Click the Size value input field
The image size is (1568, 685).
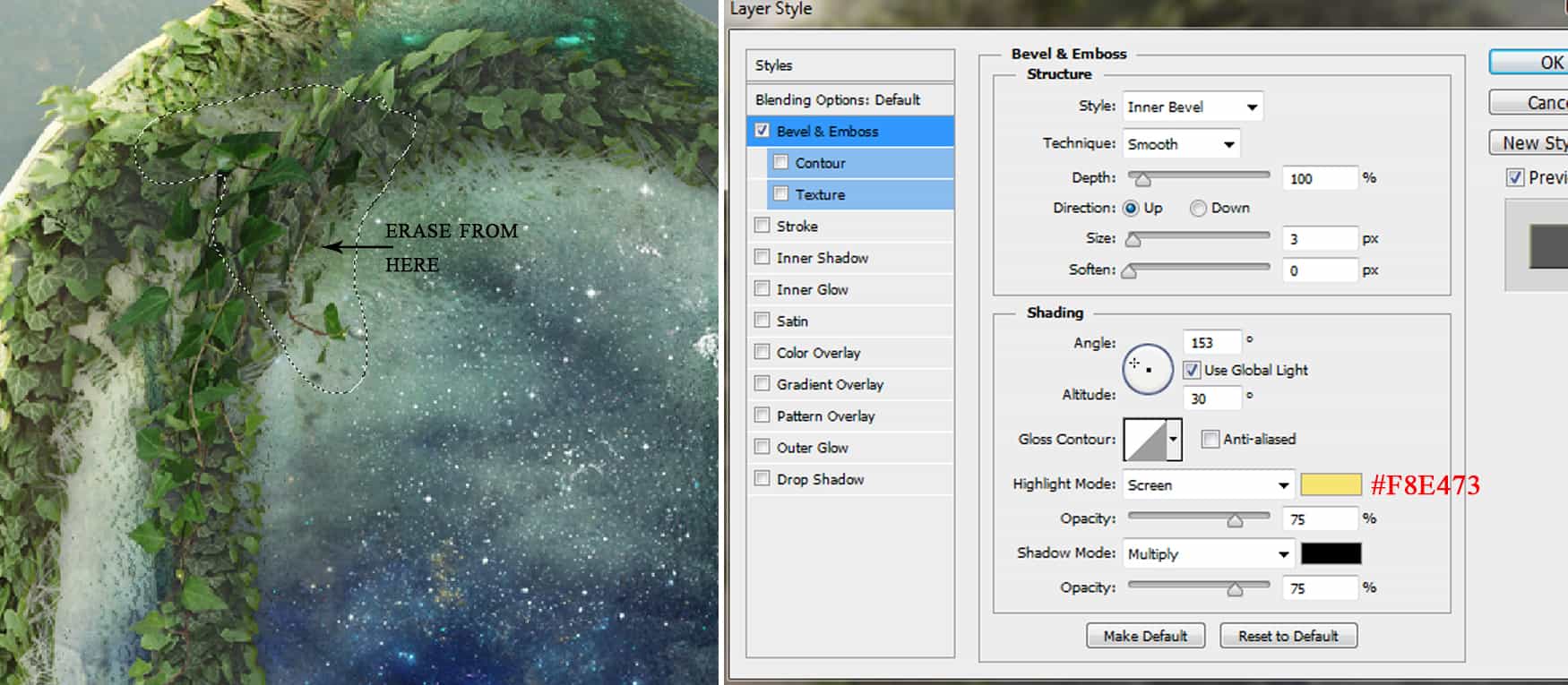(x=1319, y=239)
